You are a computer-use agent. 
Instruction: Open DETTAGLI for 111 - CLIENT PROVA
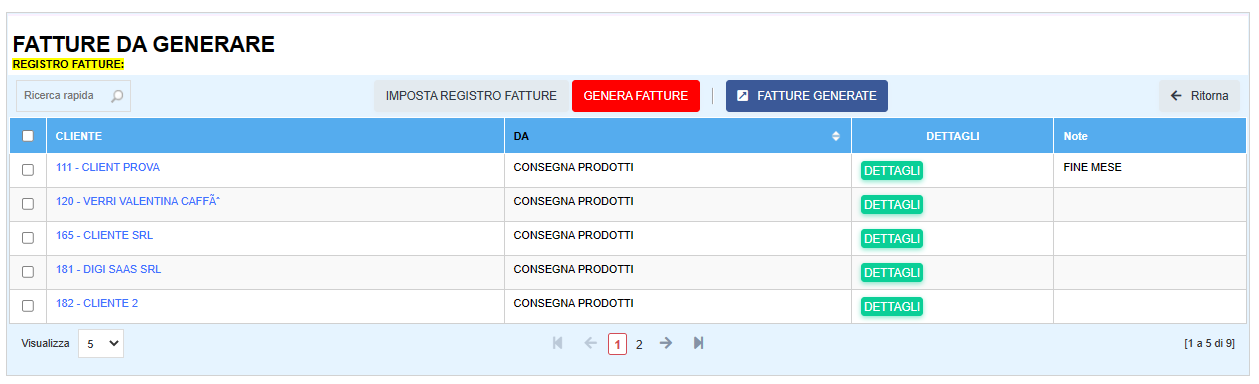(x=892, y=170)
